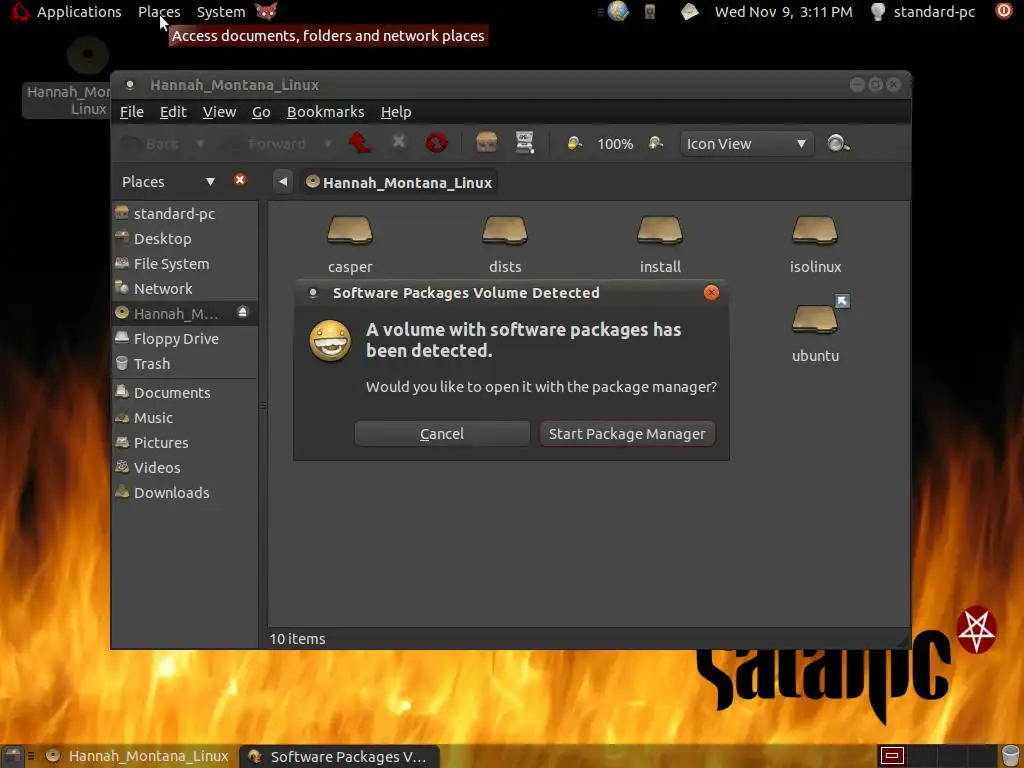The height and width of the screenshot is (768, 1024).
Task: Select Downloads in the Places sidebar
Action: pyautogui.click(x=185, y=492)
